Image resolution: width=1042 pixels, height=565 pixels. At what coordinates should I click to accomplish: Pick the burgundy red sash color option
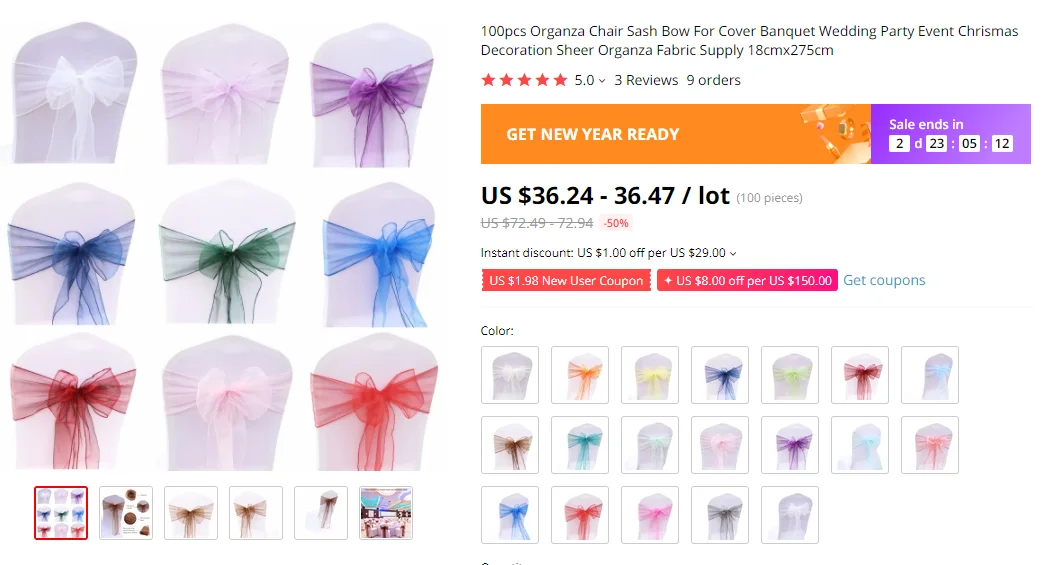click(x=860, y=375)
